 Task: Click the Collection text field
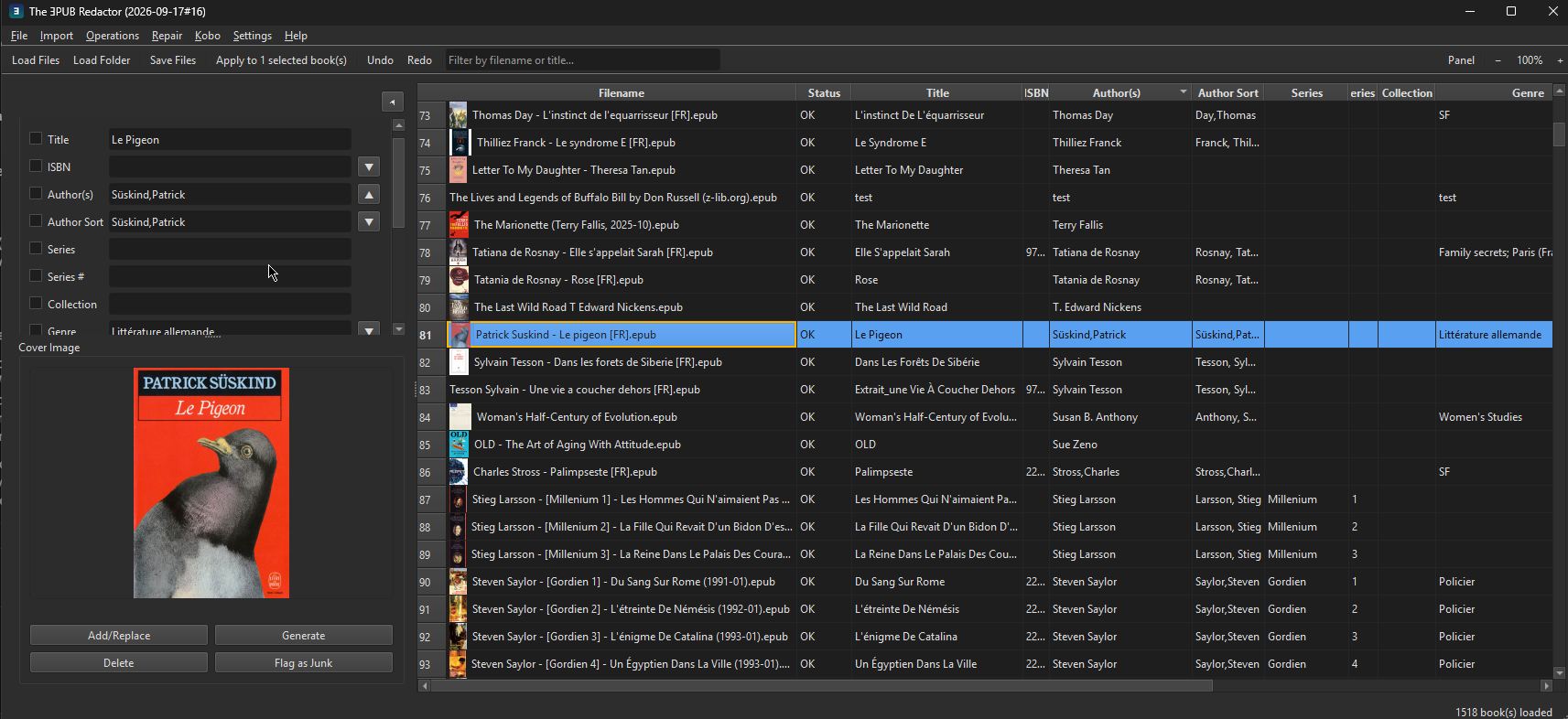(230, 304)
